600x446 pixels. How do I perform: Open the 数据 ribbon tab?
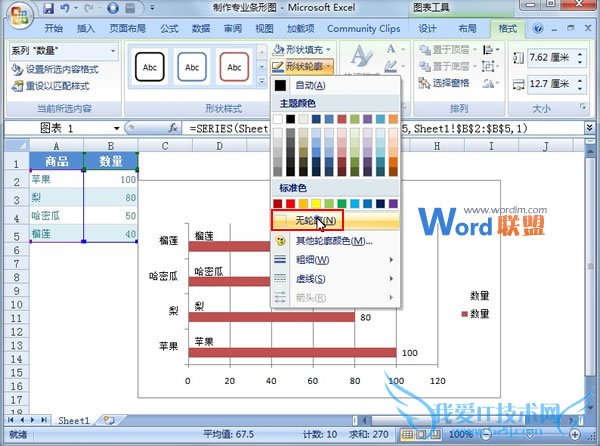(x=201, y=29)
